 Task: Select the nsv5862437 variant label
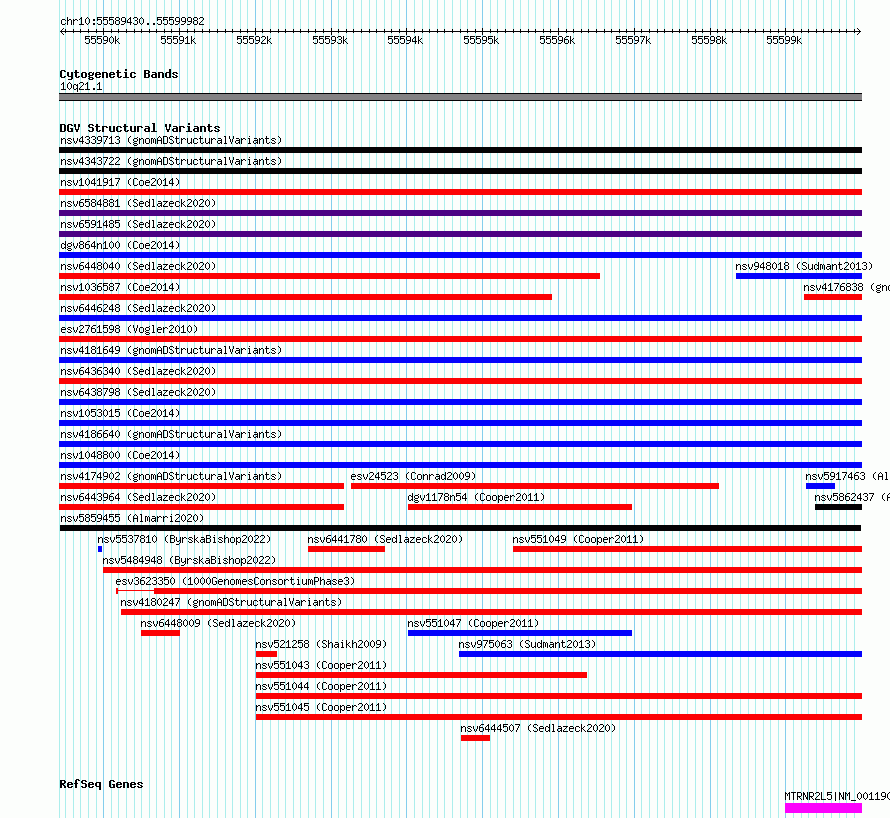click(x=851, y=497)
